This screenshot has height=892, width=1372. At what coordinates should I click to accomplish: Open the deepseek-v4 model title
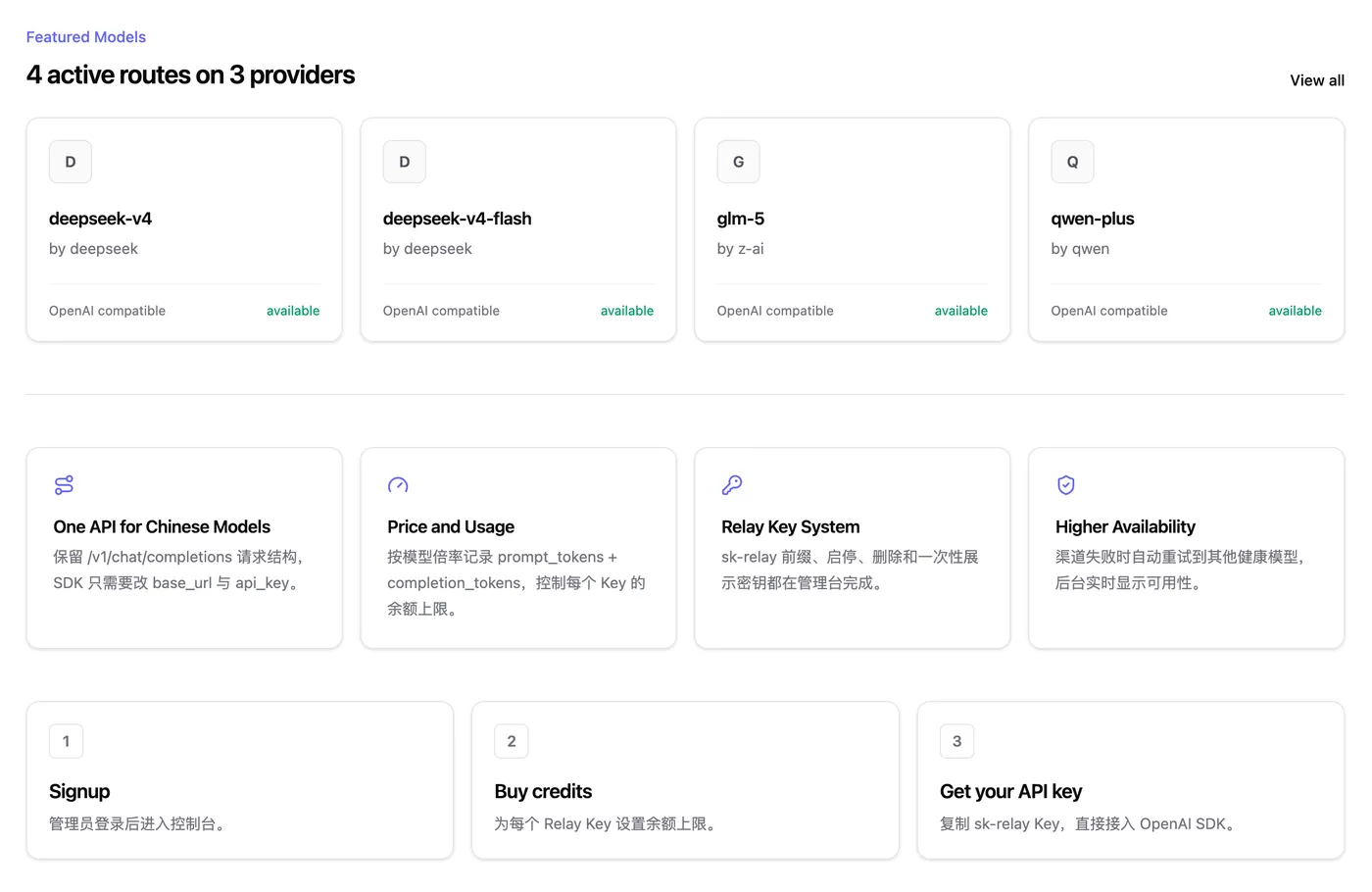(101, 219)
